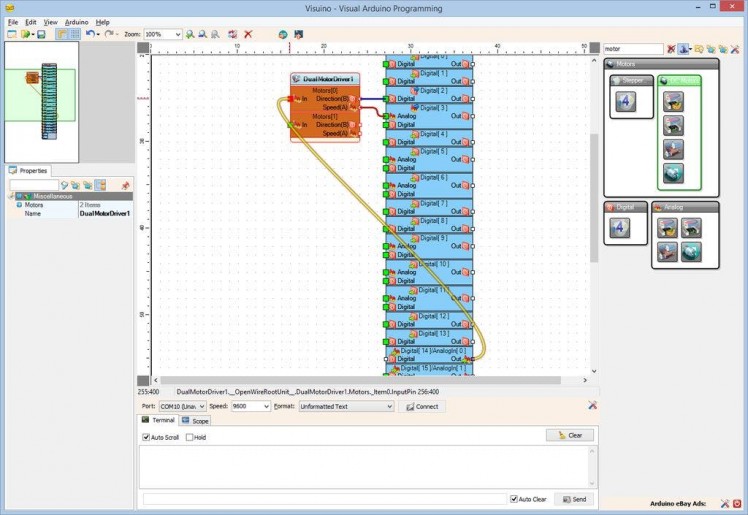Select the Stepper motor component in the Motors palette
The image size is (748, 515).
[625, 101]
